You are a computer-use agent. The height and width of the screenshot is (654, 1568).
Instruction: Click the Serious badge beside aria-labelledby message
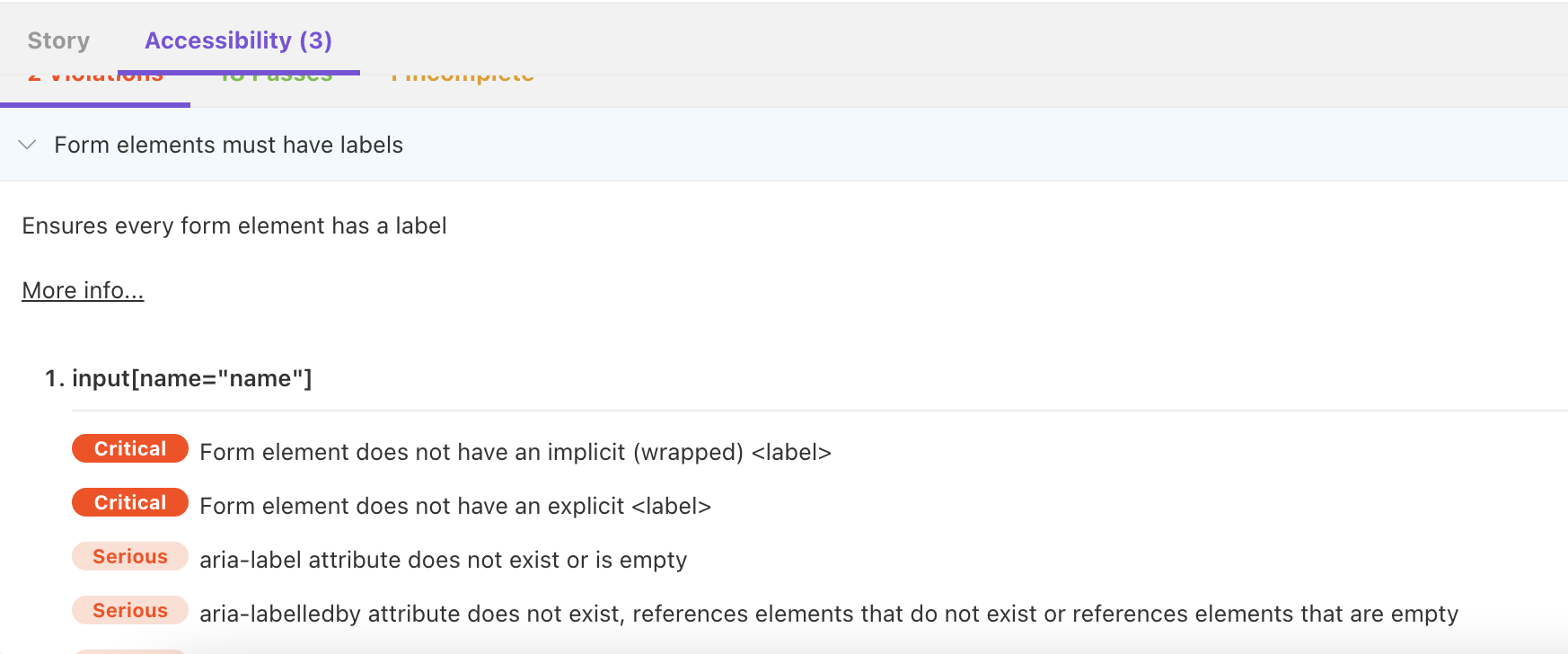pyautogui.click(x=130, y=610)
